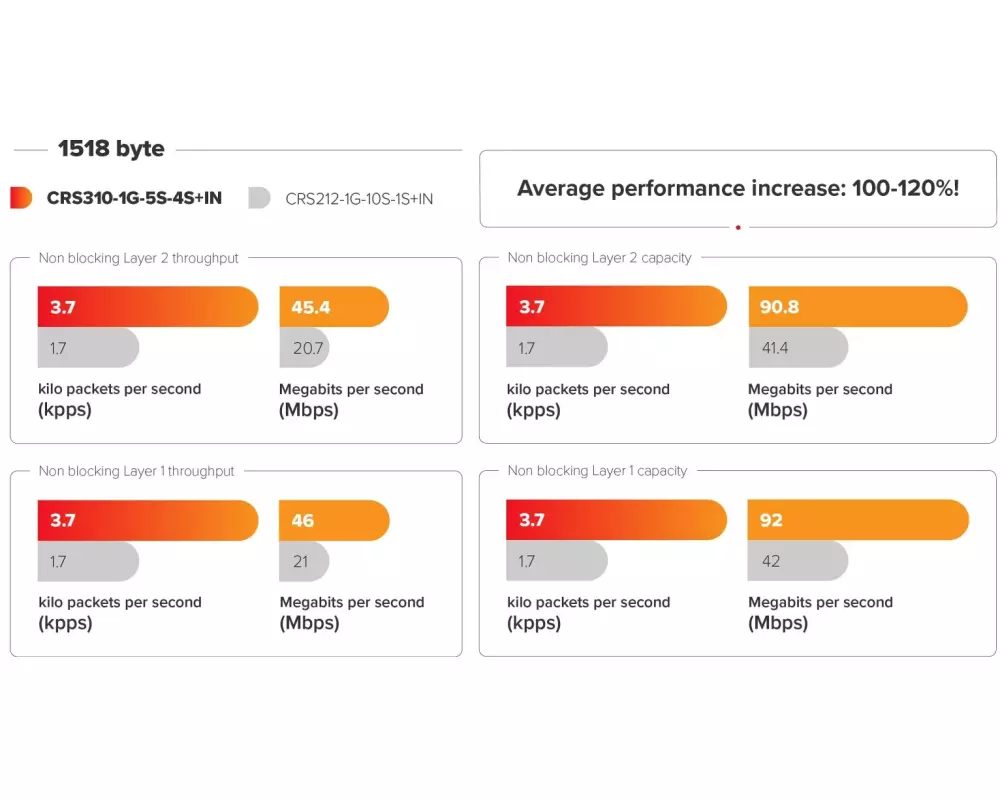Image resolution: width=1000 pixels, height=800 pixels.
Task: Click the gray 20.7 Mbps bar
Action: tap(304, 348)
